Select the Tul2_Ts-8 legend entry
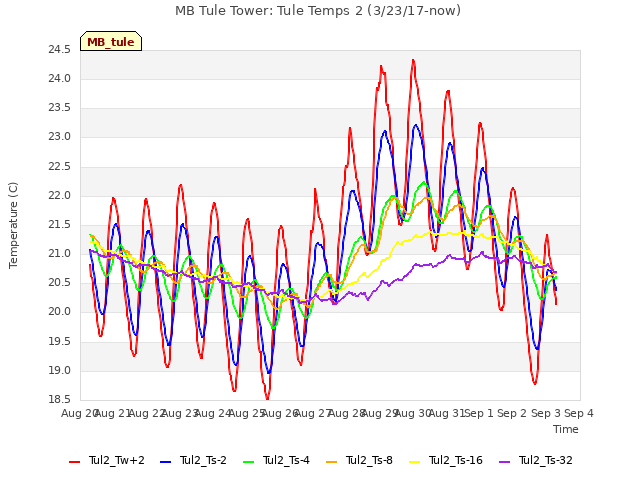Image resolution: width=640 pixels, height=480 pixels. pyautogui.click(x=359, y=460)
